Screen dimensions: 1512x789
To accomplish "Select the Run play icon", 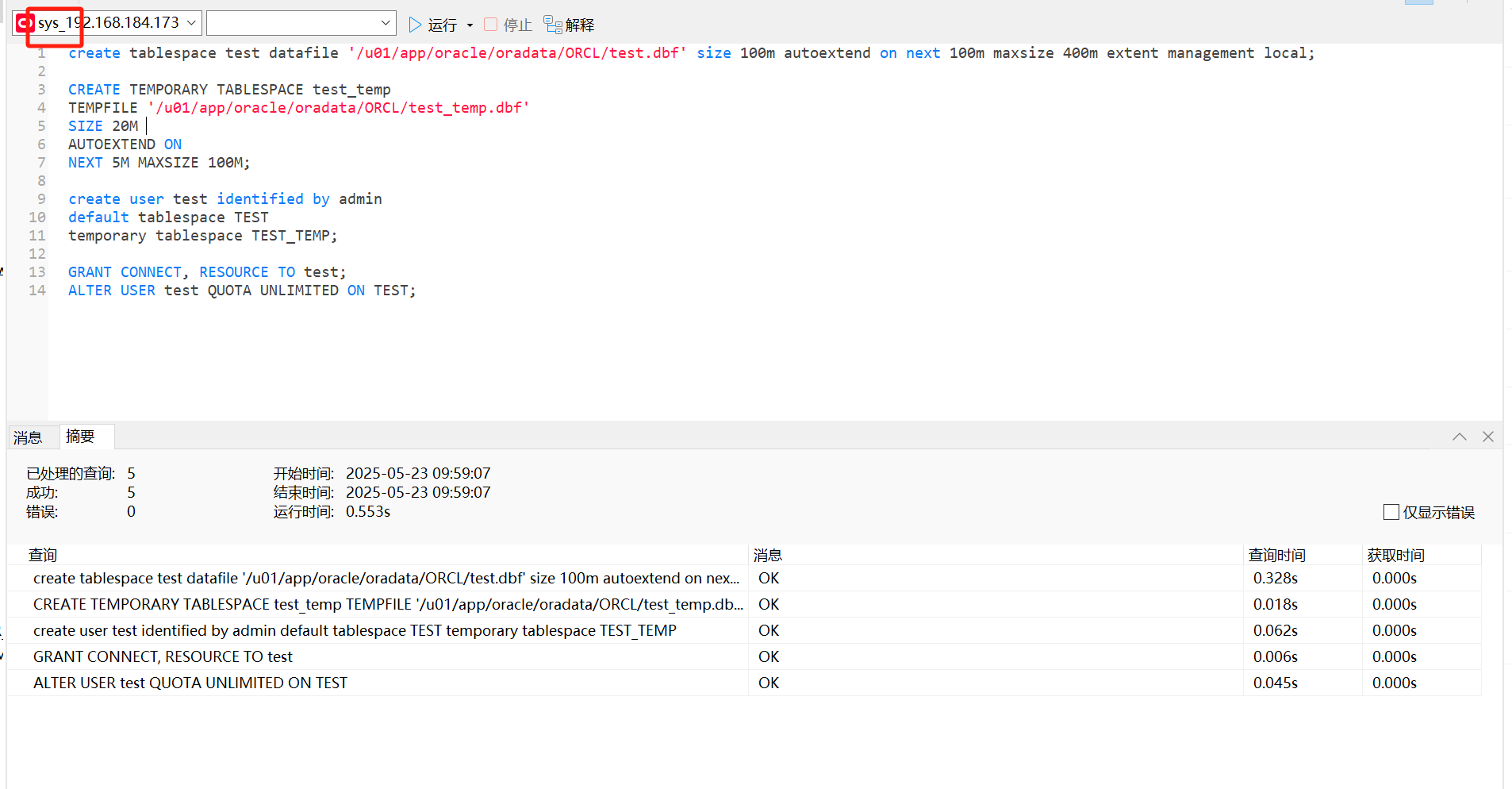I will [414, 24].
